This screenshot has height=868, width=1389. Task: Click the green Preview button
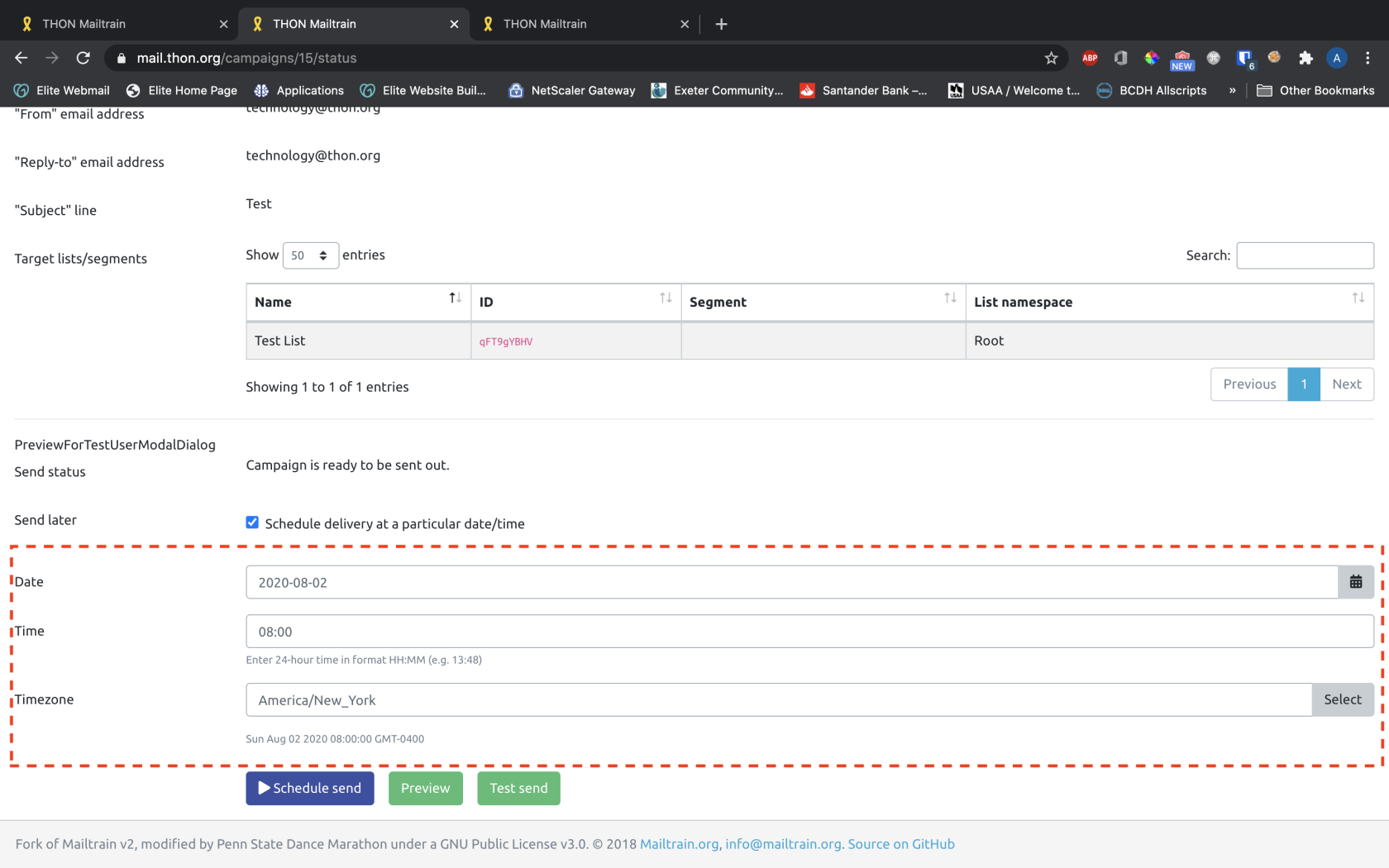(426, 788)
